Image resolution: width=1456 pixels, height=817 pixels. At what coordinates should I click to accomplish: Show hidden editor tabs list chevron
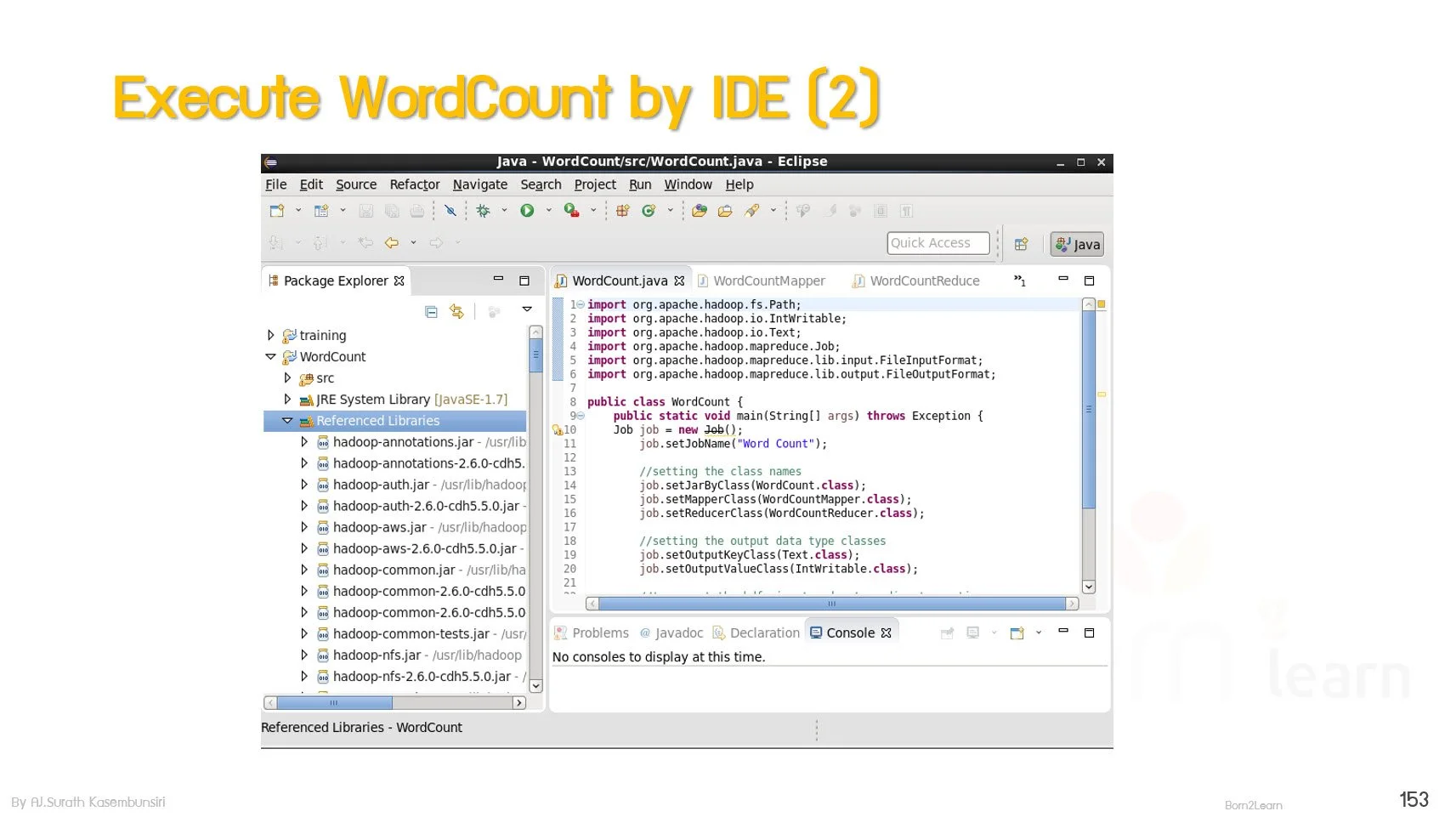pyautogui.click(x=1020, y=281)
